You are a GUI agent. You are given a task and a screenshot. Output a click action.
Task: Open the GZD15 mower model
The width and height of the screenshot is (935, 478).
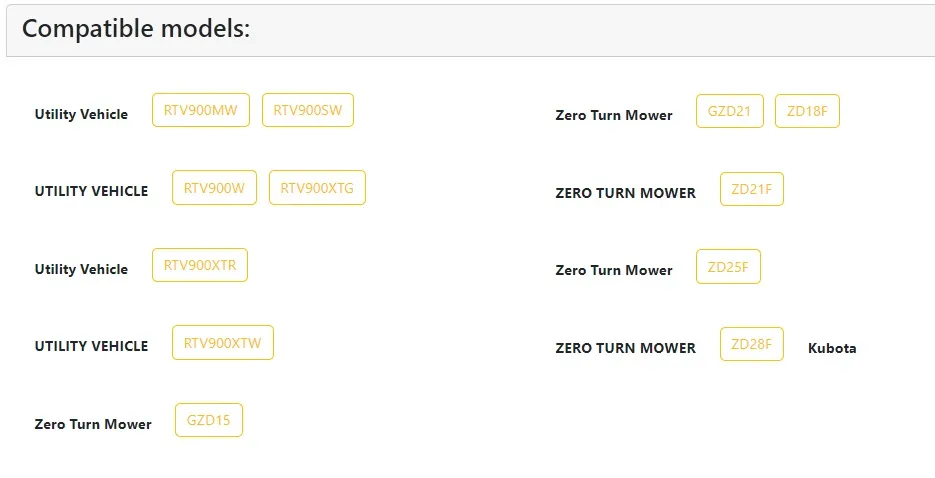click(x=208, y=420)
